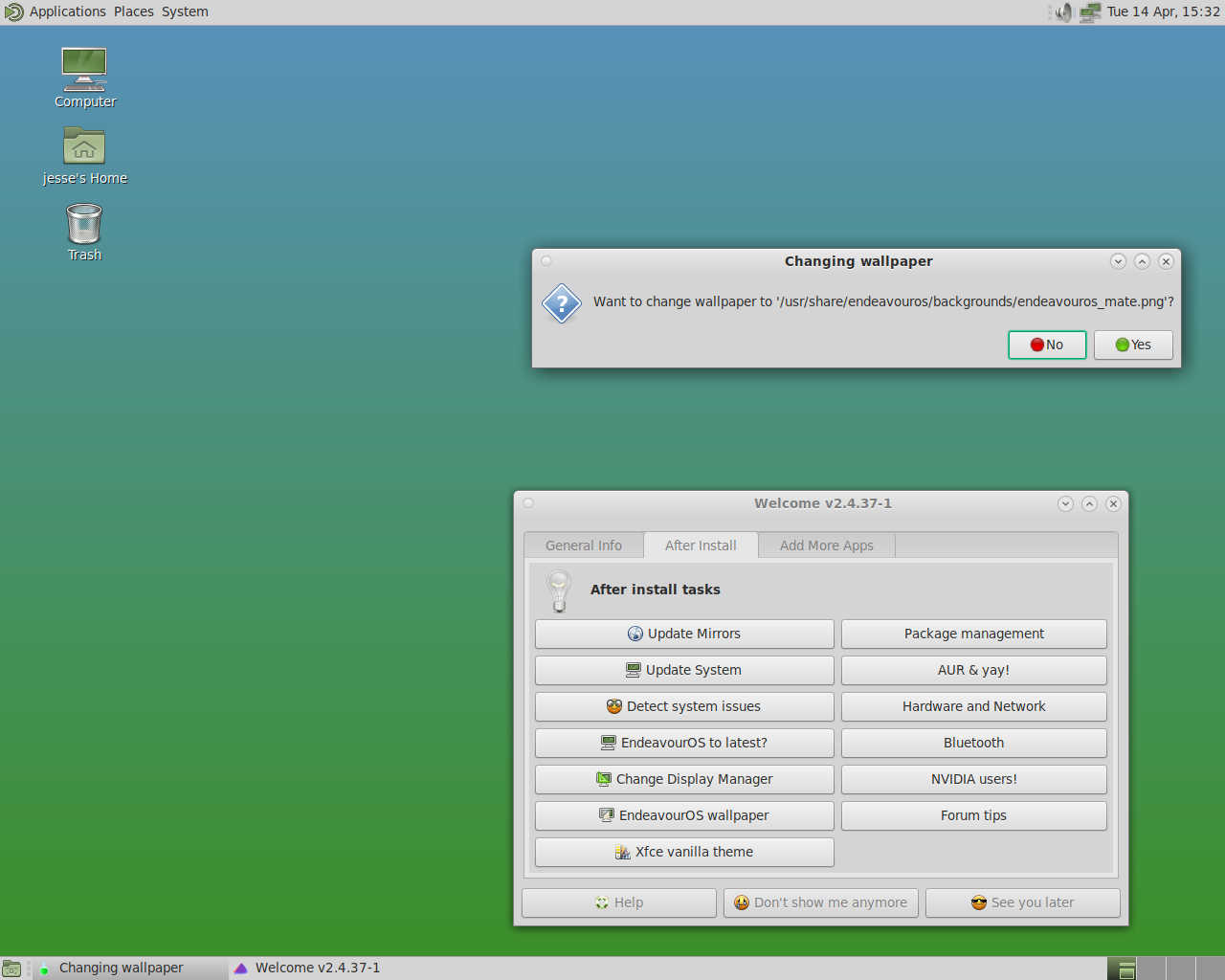
Task: Click the See you later button
Action: click(x=1023, y=902)
